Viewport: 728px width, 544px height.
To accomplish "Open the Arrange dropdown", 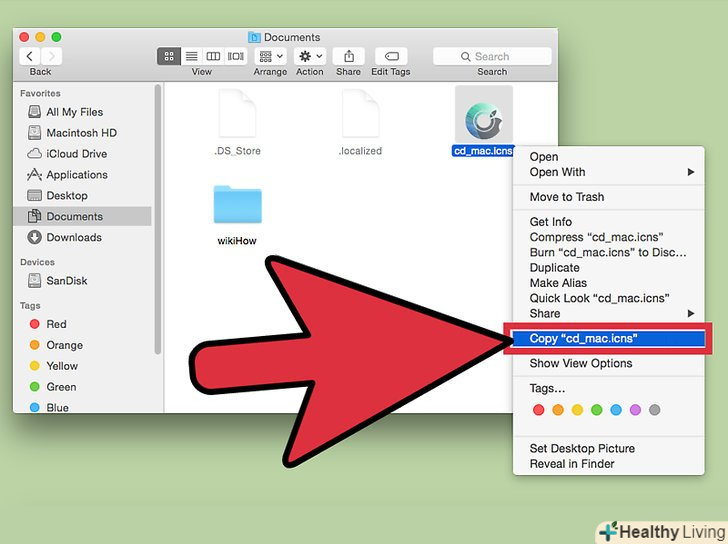I will pos(271,57).
